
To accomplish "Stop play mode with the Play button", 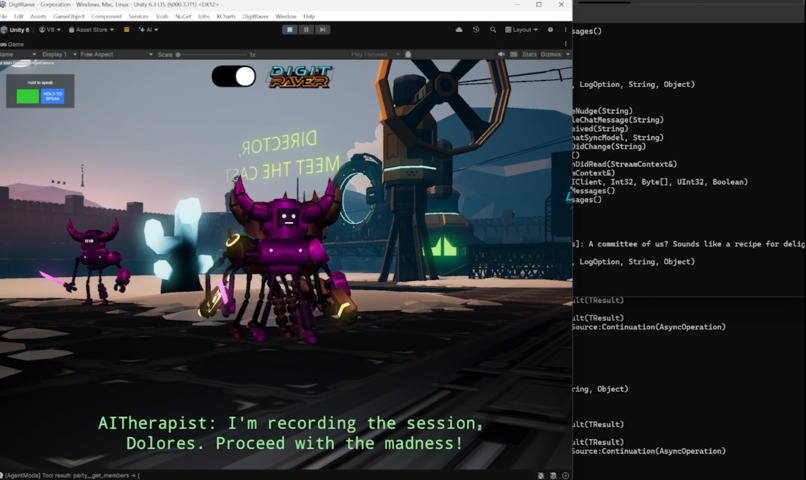I will click(289, 30).
